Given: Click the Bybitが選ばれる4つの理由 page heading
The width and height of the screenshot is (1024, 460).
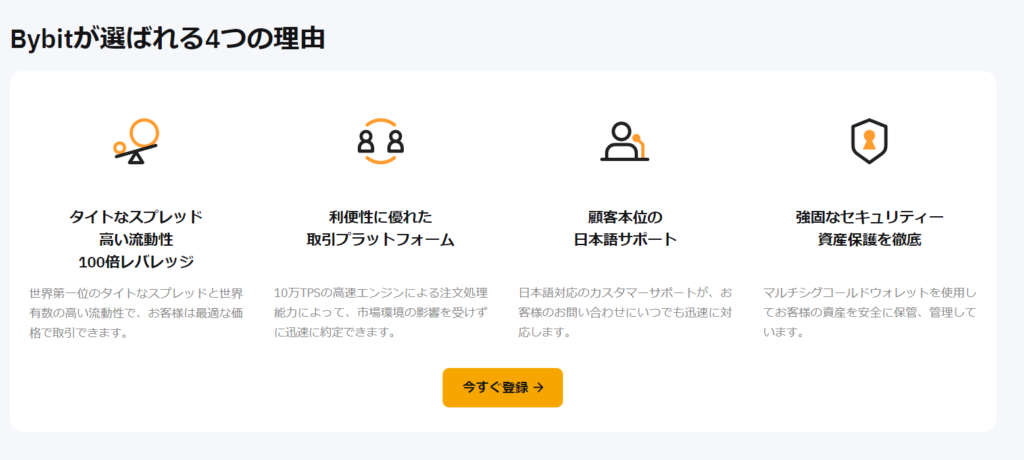Looking at the screenshot, I should 168,39.
